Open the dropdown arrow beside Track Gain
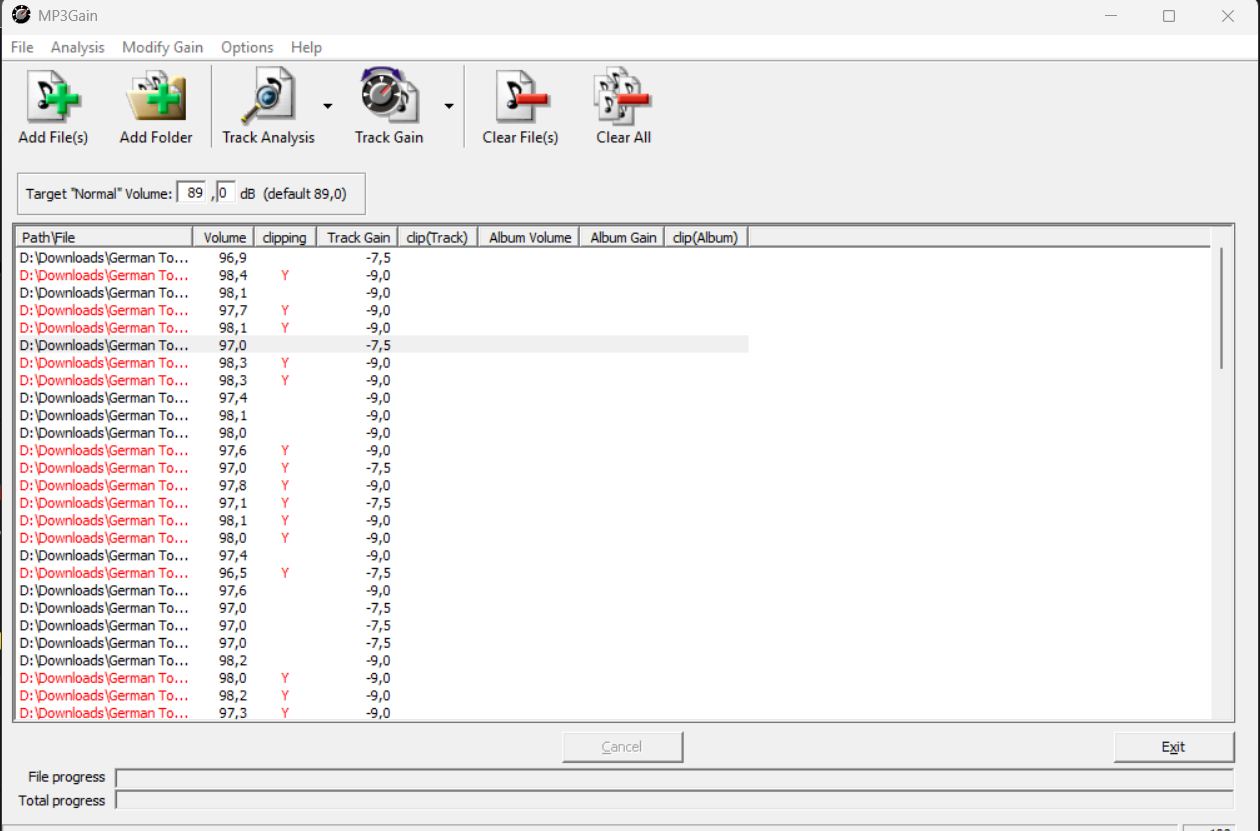 click(449, 106)
